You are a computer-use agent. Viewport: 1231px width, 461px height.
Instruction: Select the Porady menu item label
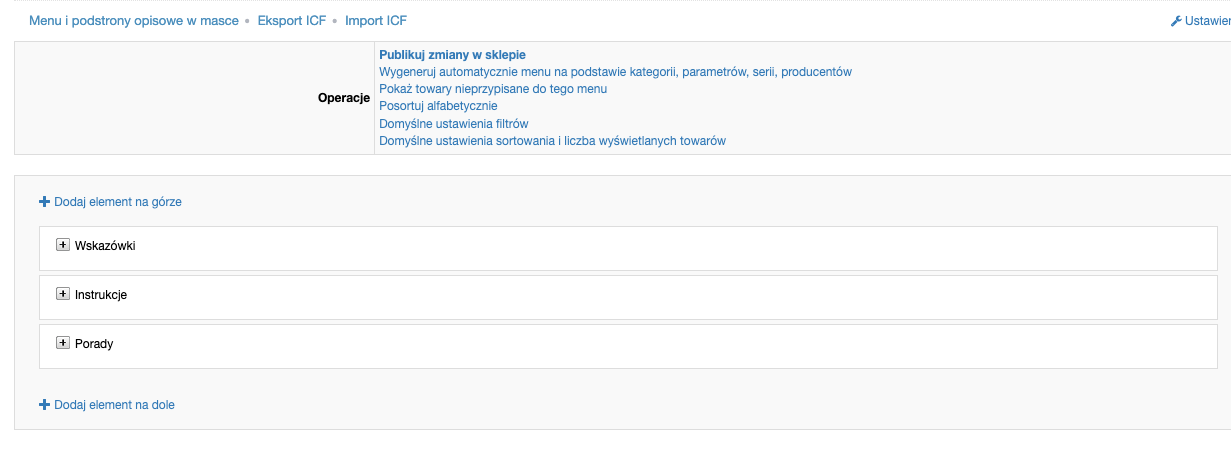click(94, 344)
